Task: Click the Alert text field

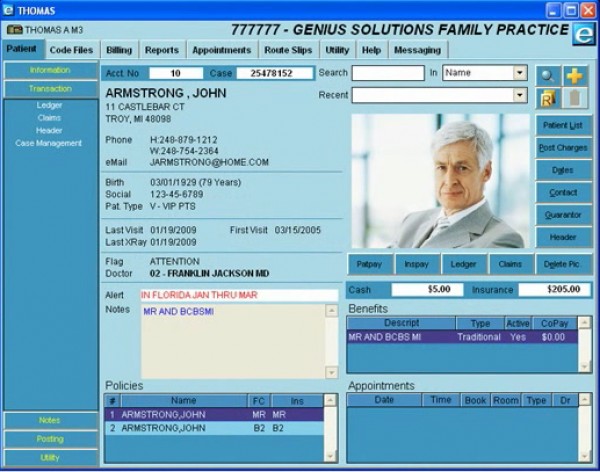Action: click(x=239, y=295)
